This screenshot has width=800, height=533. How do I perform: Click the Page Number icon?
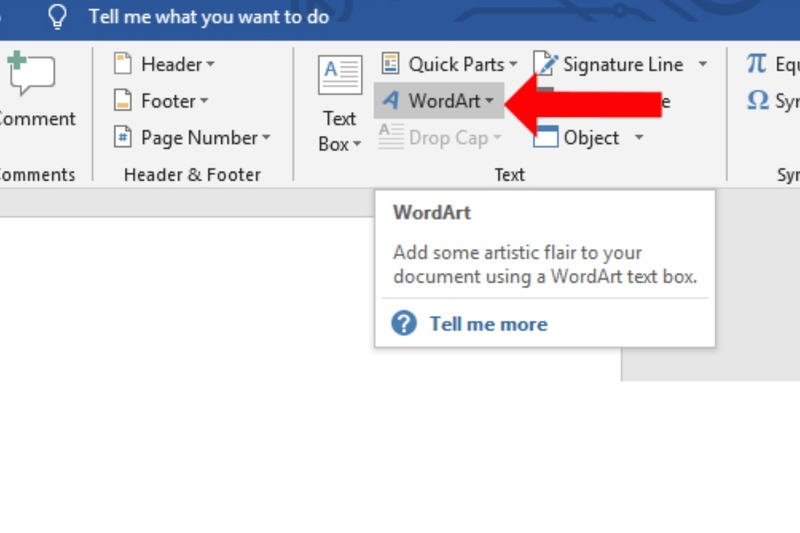point(122,137)
